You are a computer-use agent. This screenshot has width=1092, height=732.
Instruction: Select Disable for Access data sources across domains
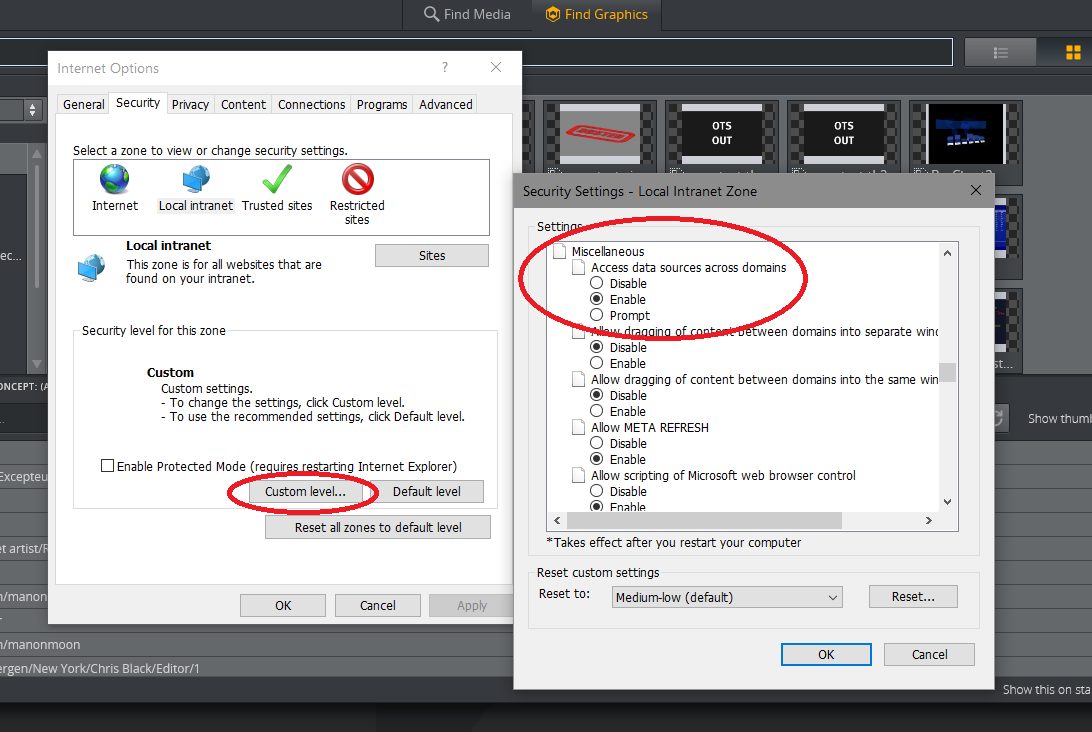coord(597,283)
